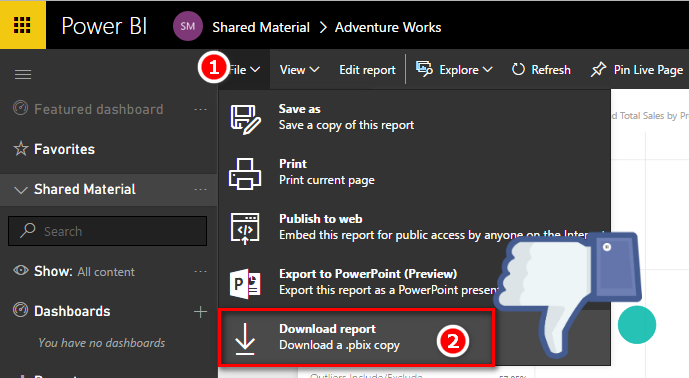This screenshot has height=378, width=689.
Task: Open Shared Material breadcrumb link
Action: 261,27
